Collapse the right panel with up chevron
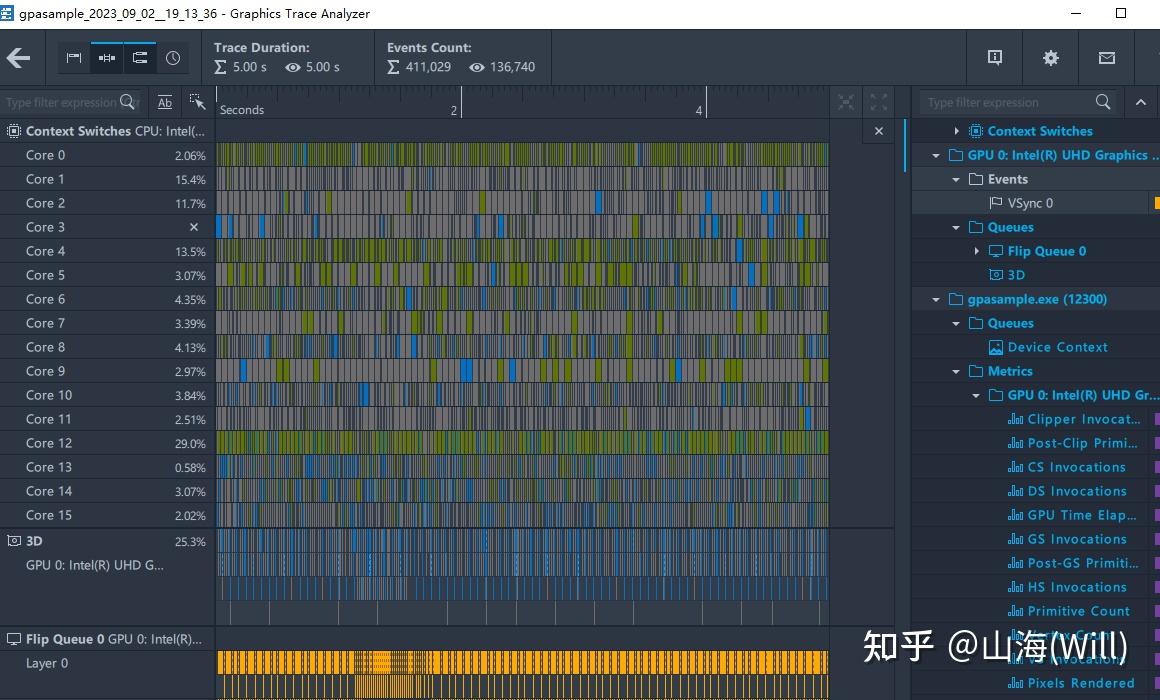This screenshot has width=1160, height=700. coord(1141,102)
